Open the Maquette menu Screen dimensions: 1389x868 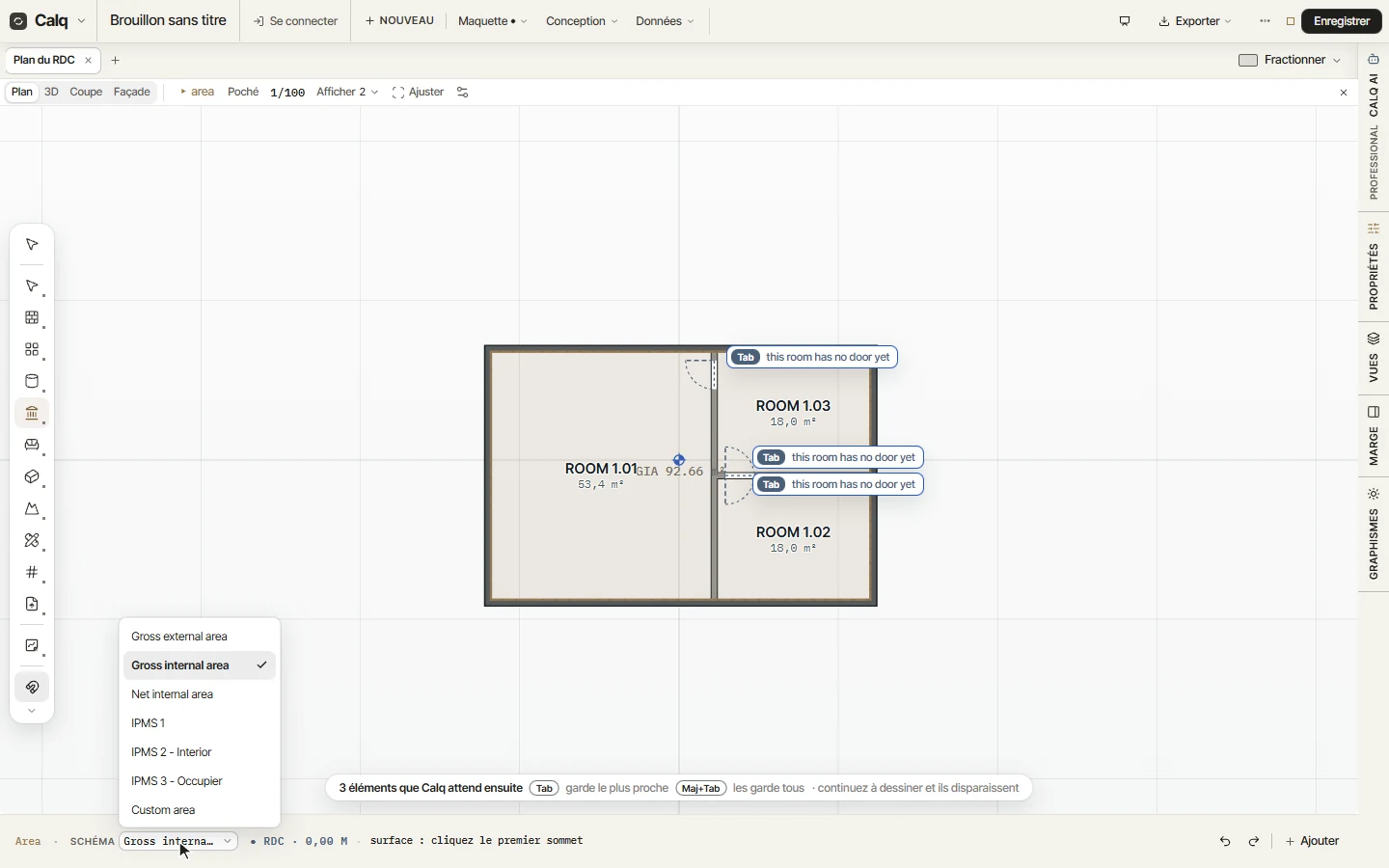coord(493,21)
